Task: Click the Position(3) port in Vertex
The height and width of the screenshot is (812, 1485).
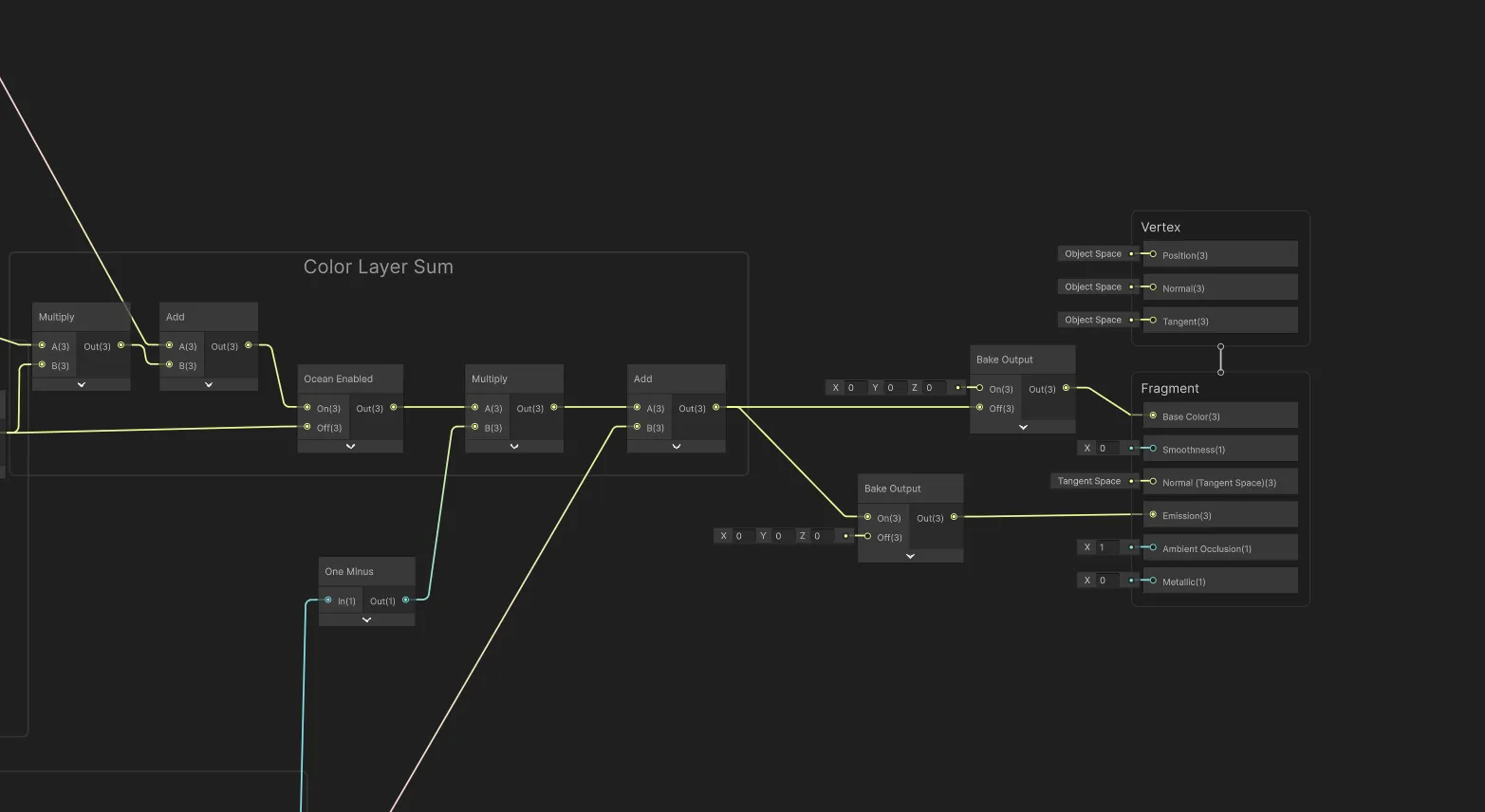Action: pyautogui.click(x=1153, y=254)
